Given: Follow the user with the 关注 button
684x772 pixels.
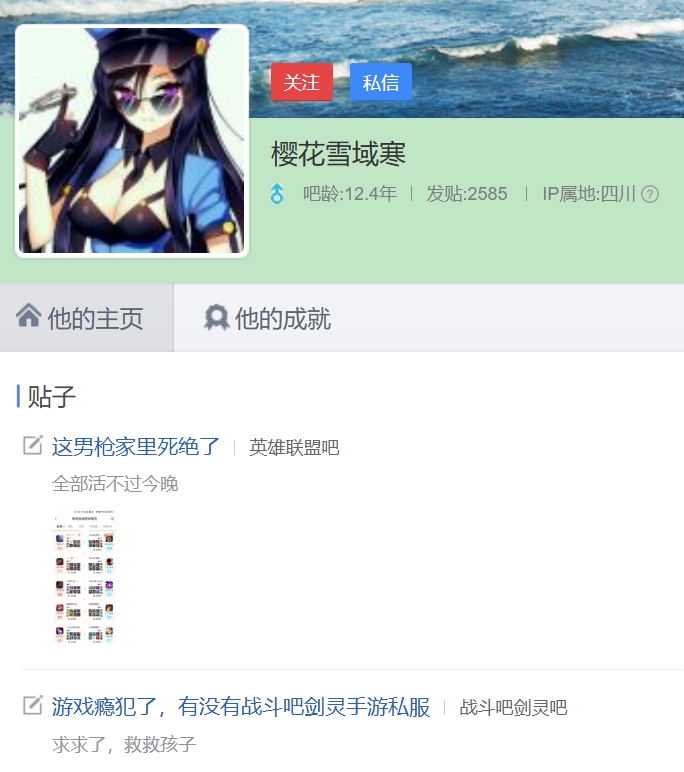Looking at the screenshot, I should [x=302, y=82].
